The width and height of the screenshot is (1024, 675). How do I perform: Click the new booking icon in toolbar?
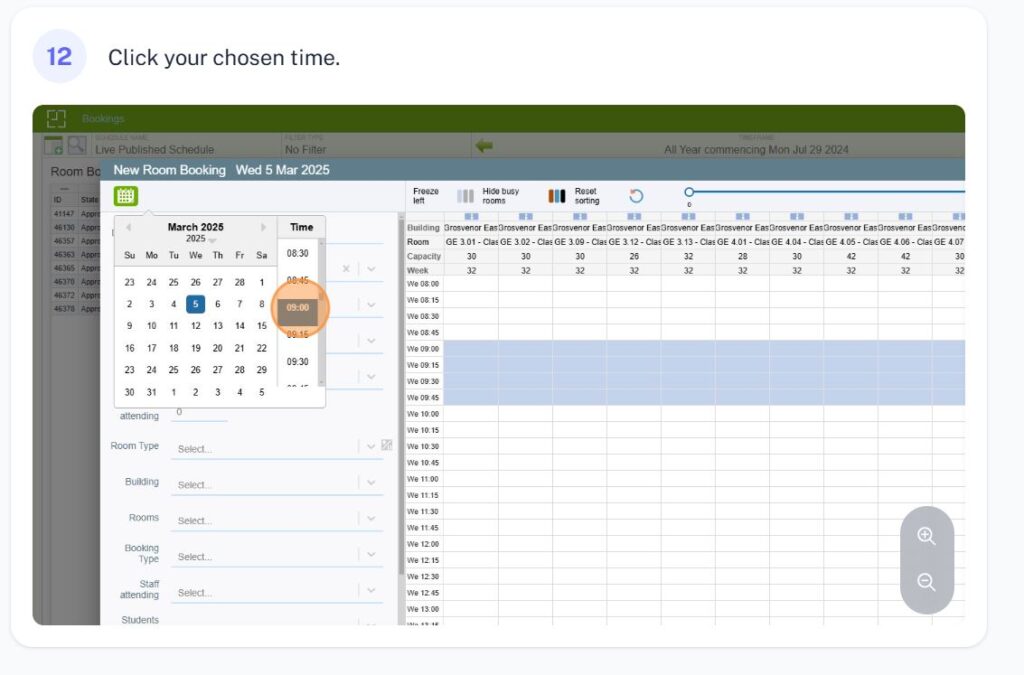tap(53, 146)
